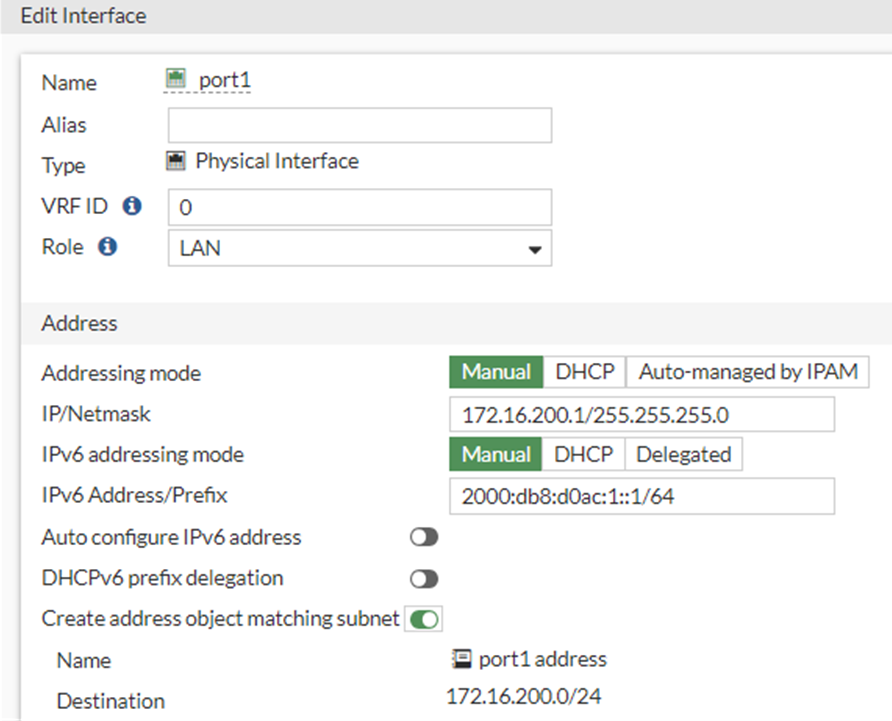The height and width of the screenshot is (721, 892).
Task: Click the info tooltip next to VRF ID
Action: coord(133,206)
